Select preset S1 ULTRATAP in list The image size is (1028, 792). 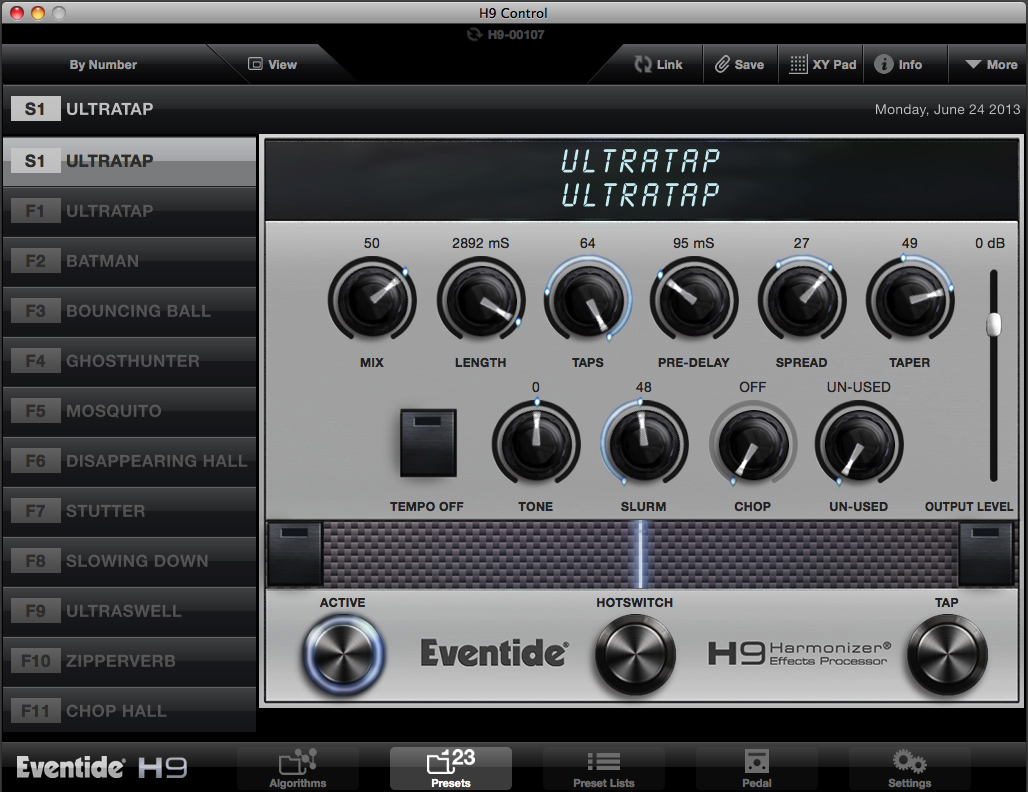[x=129, y=161]
